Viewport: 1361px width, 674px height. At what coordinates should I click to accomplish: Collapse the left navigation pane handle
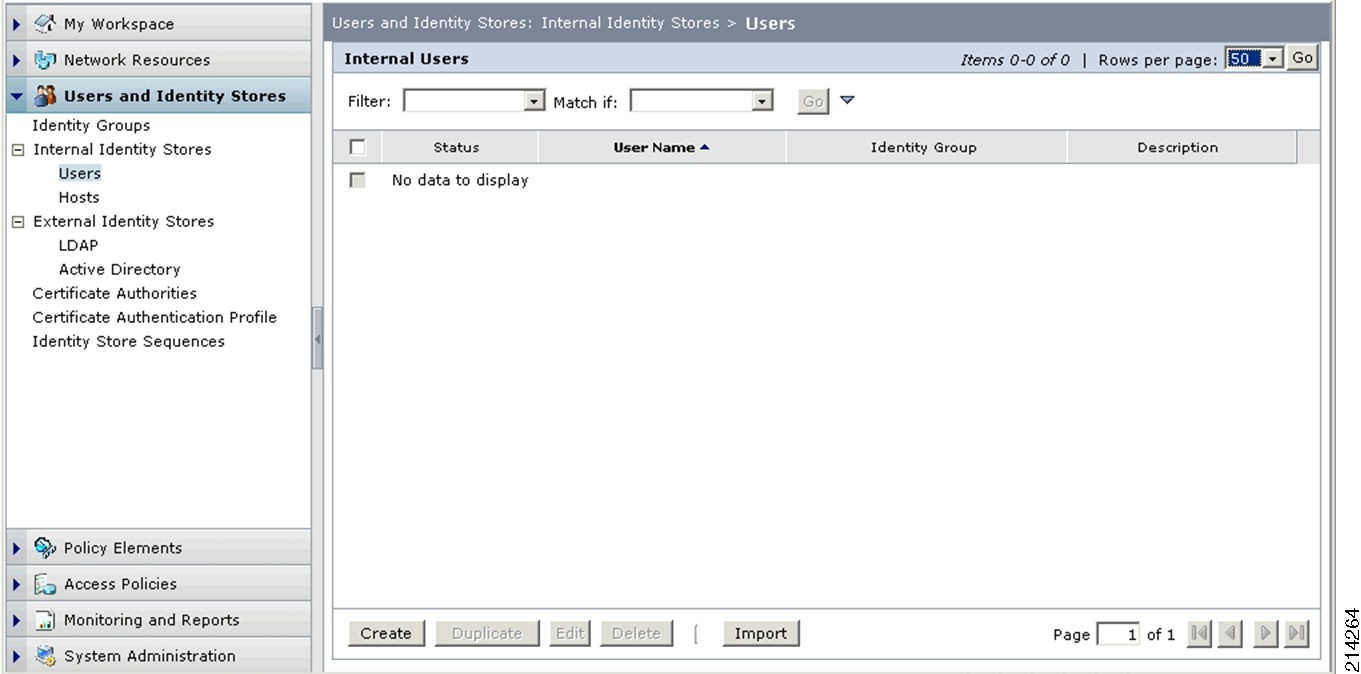(317, 339)
